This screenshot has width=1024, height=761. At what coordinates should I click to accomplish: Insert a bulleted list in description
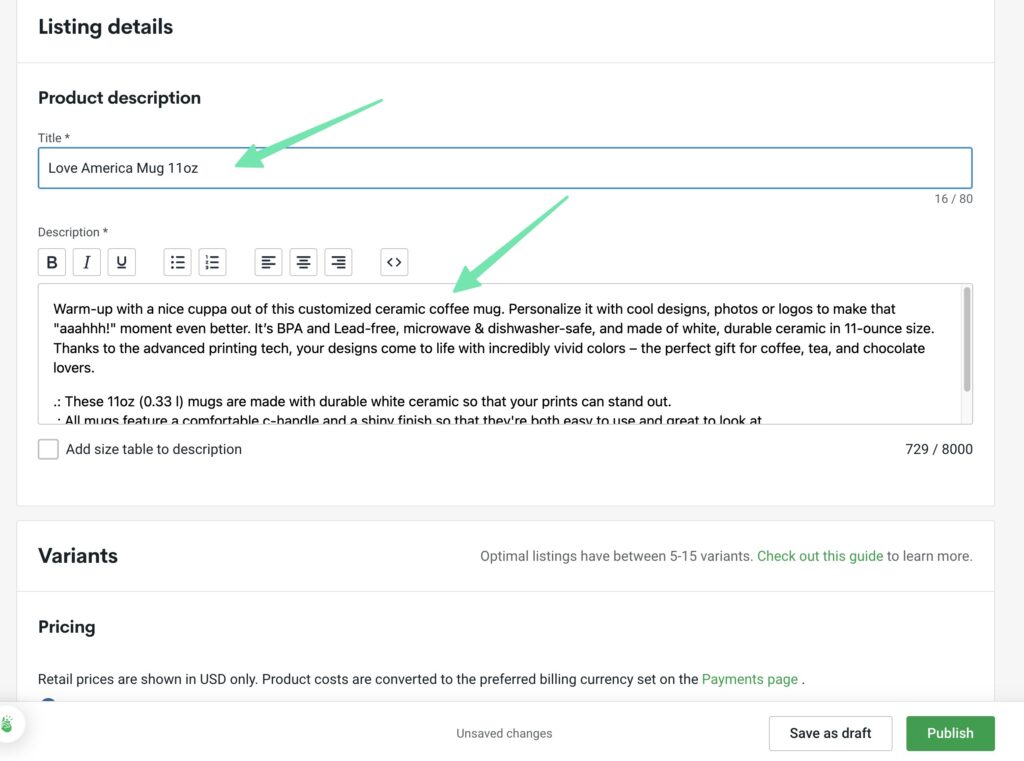coord(178,262)
